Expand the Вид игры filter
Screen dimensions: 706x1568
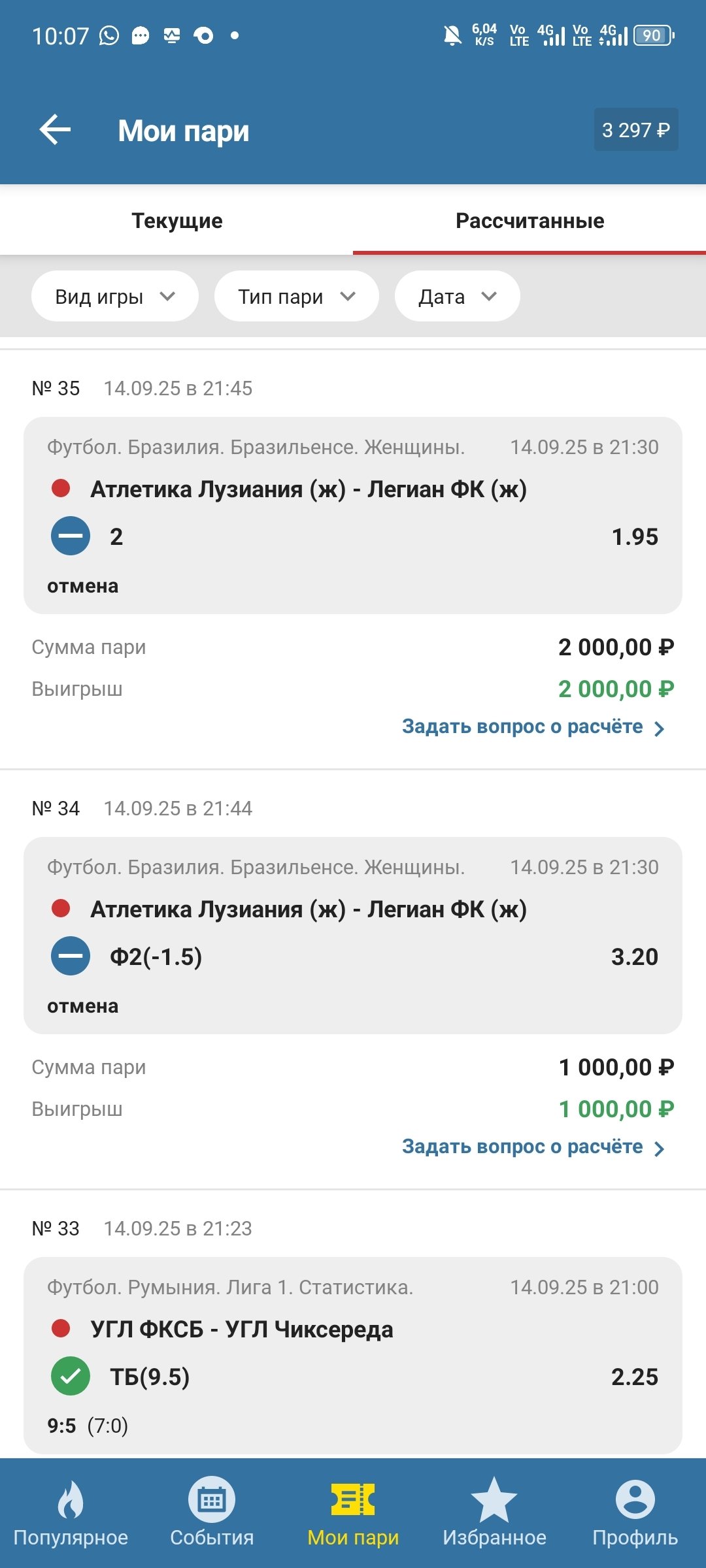coord(115,297)
